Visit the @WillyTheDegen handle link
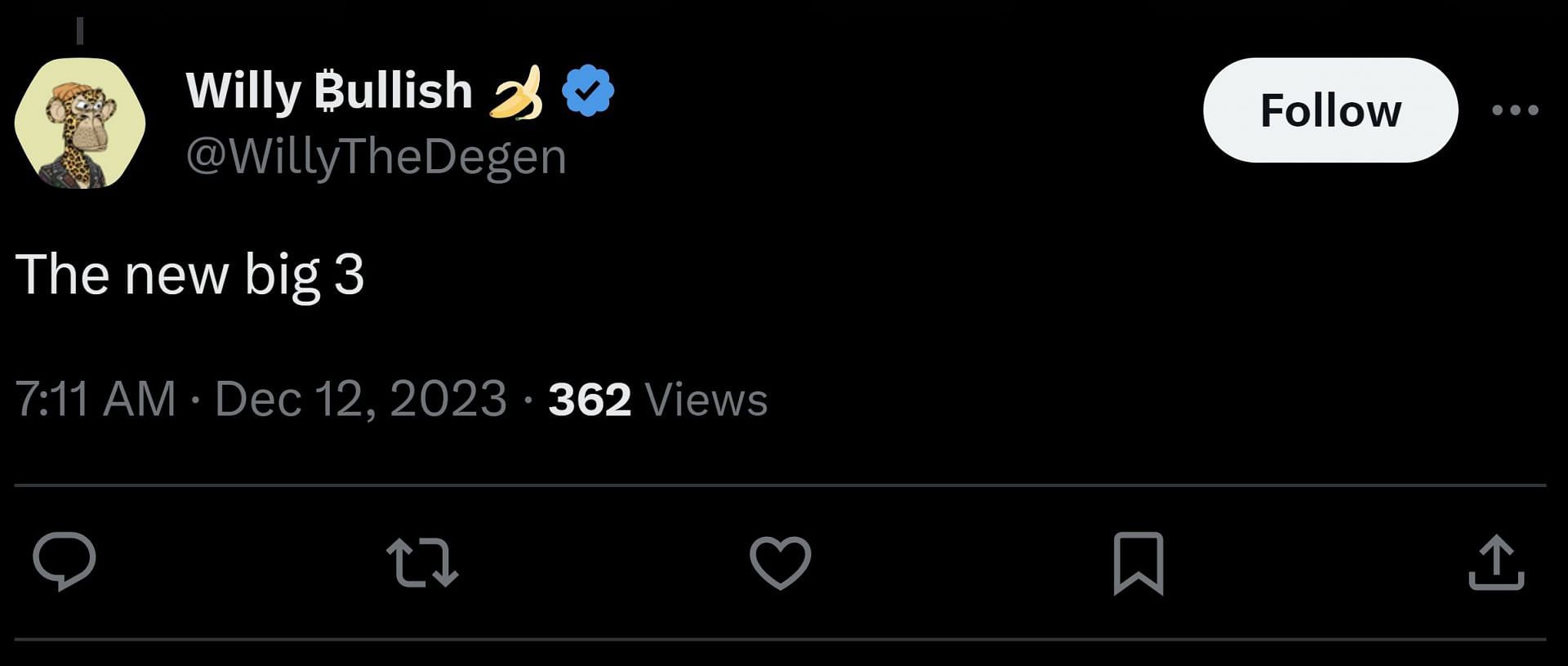The image size is (1568, 666). pos(376,155)
